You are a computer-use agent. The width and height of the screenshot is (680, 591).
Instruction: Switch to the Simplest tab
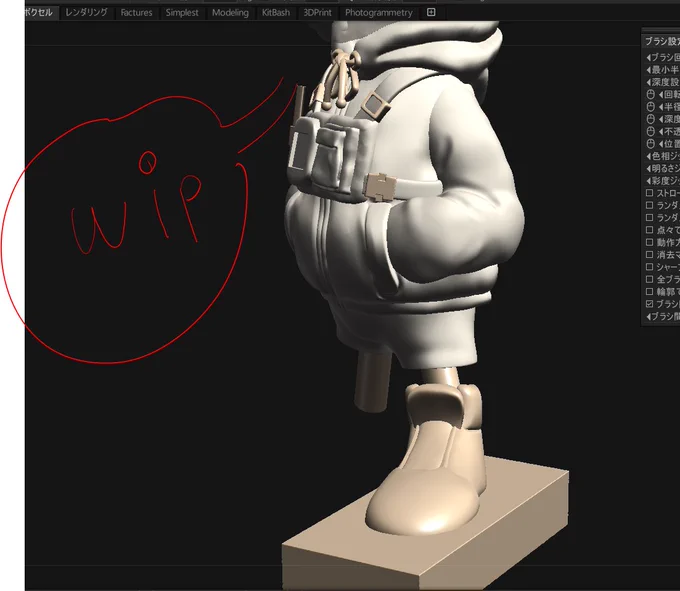pyautogui.click(x=182, y=13)
